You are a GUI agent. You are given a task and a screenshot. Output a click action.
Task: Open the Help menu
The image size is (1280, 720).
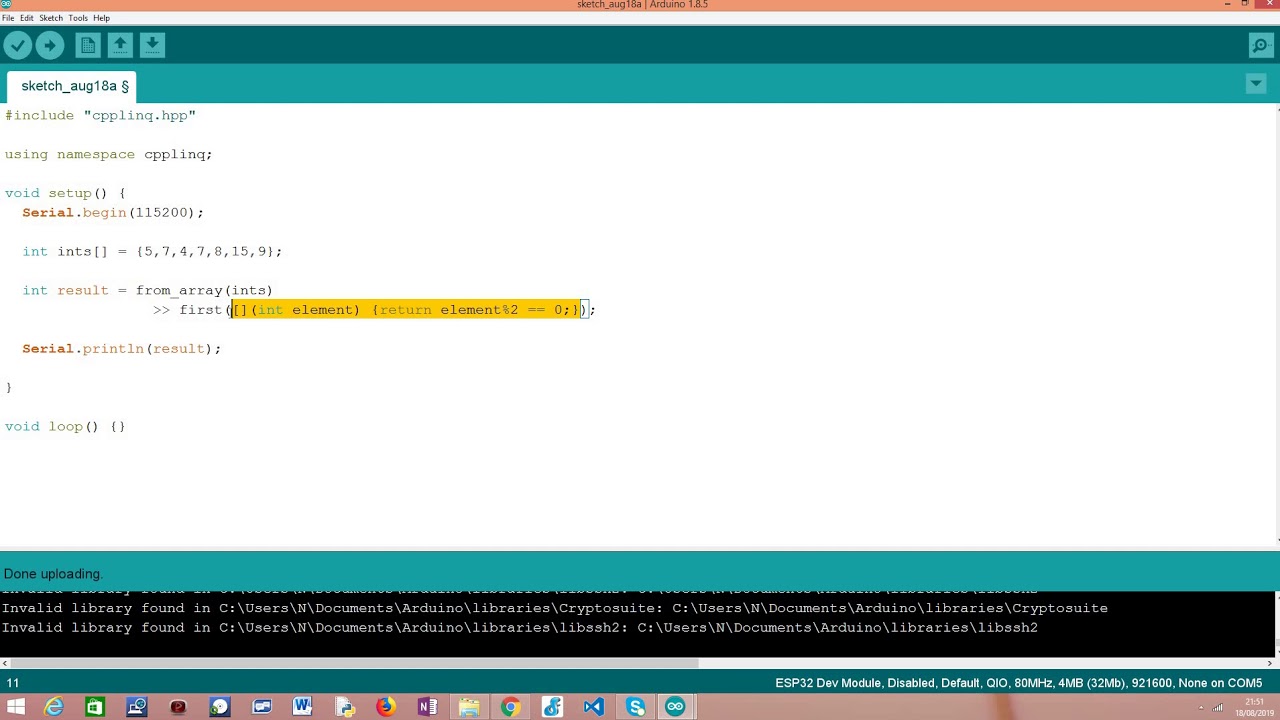(101, 18)
